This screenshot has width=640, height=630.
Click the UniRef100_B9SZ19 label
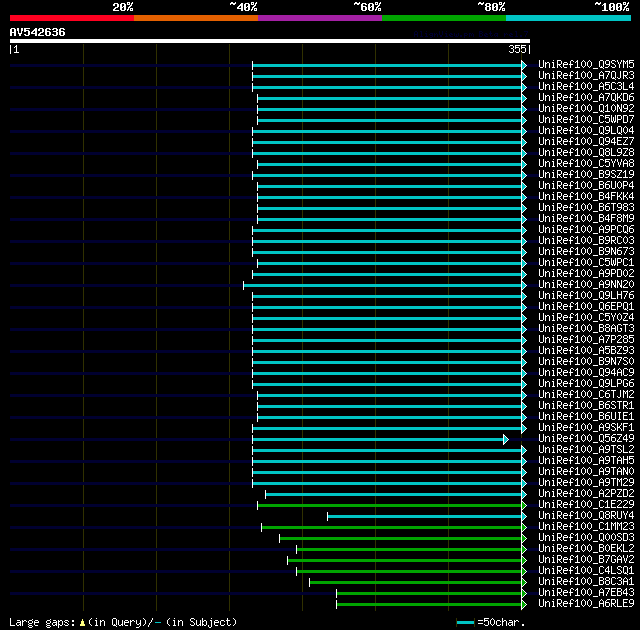coord(586,175)
